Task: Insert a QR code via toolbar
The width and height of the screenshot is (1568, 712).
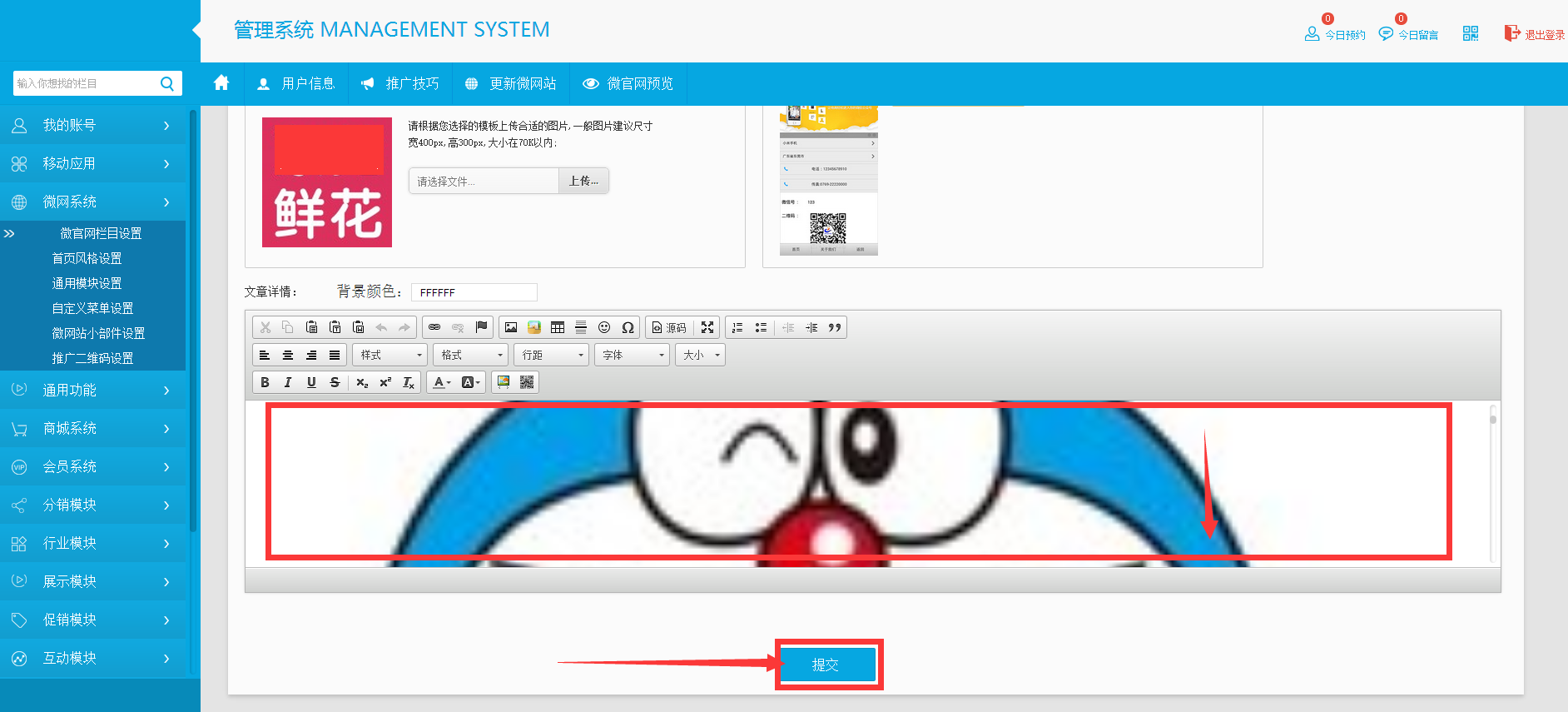Action: point(527,382)
